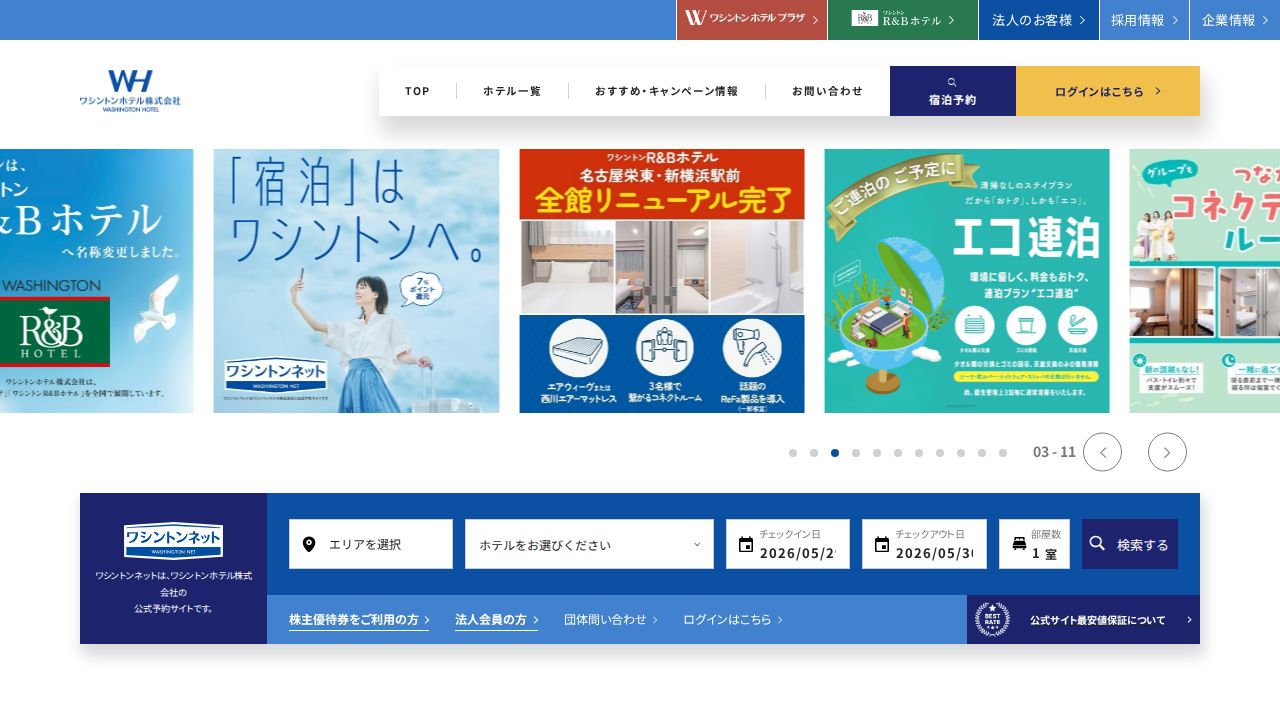Open the チェックイン日 date field
1280x720 pixels.
click(788, 544)
